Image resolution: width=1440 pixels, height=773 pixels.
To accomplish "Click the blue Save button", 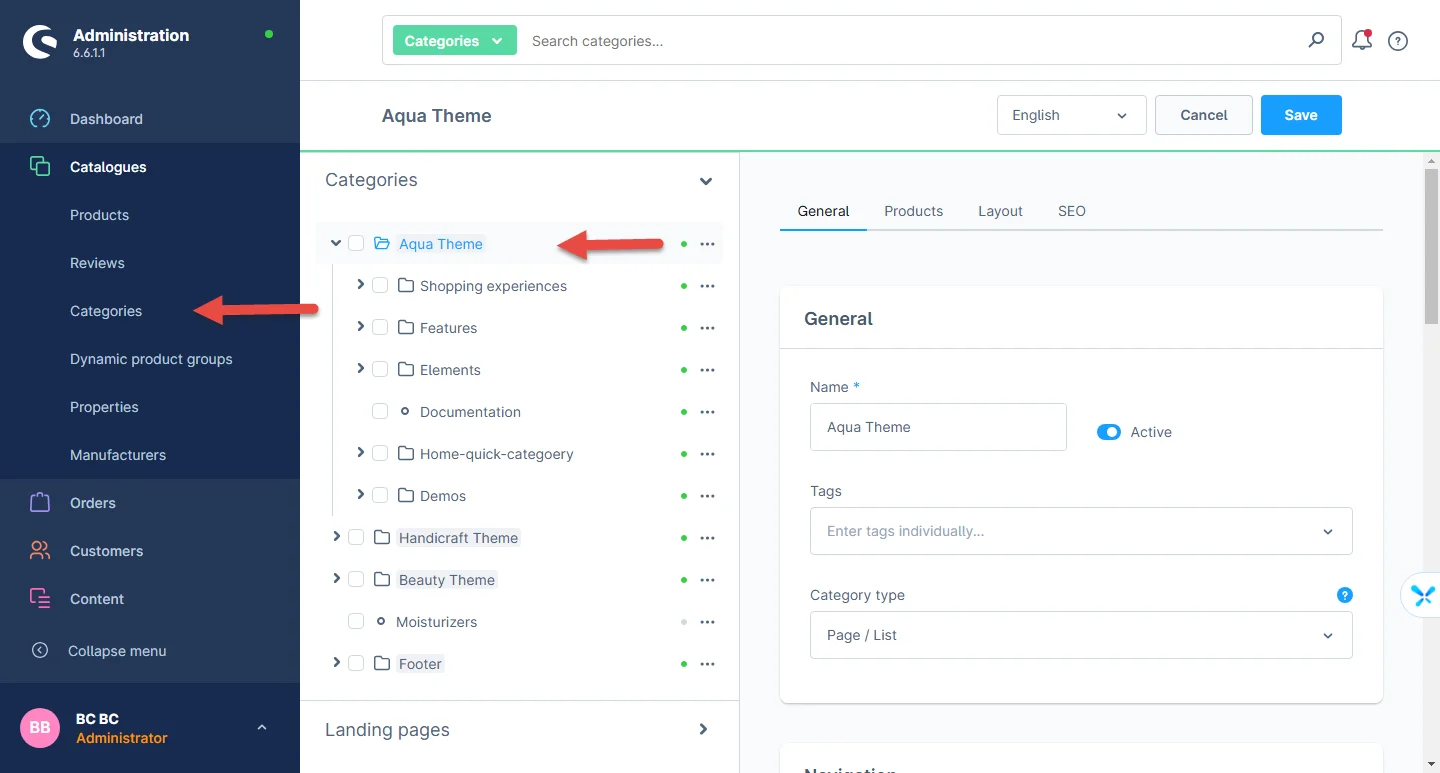I will point(1300,115).
